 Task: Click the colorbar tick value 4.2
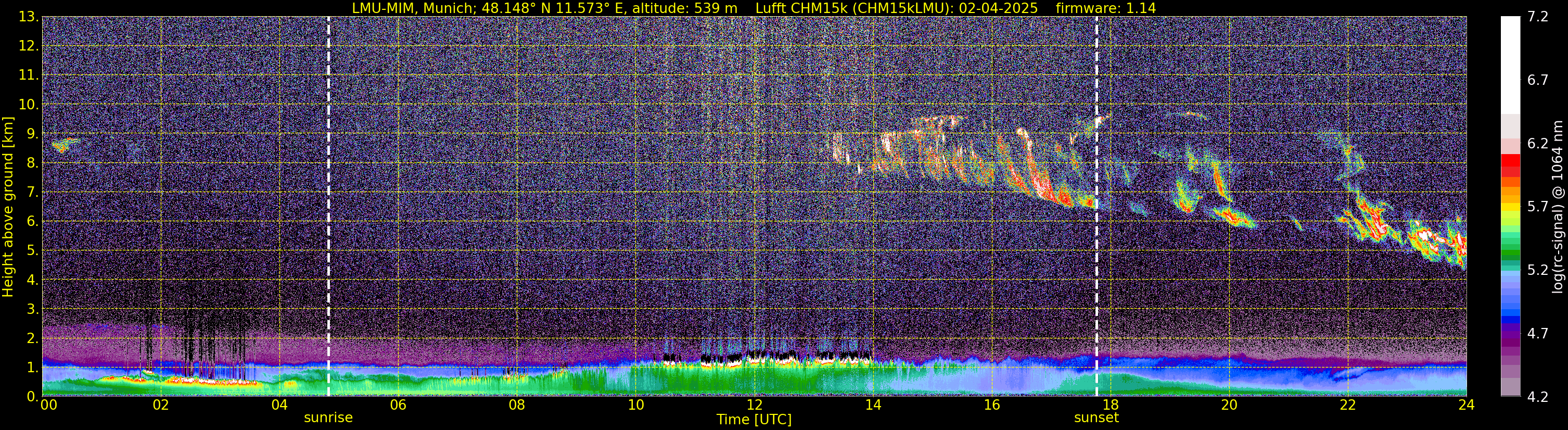[1538, 397]
